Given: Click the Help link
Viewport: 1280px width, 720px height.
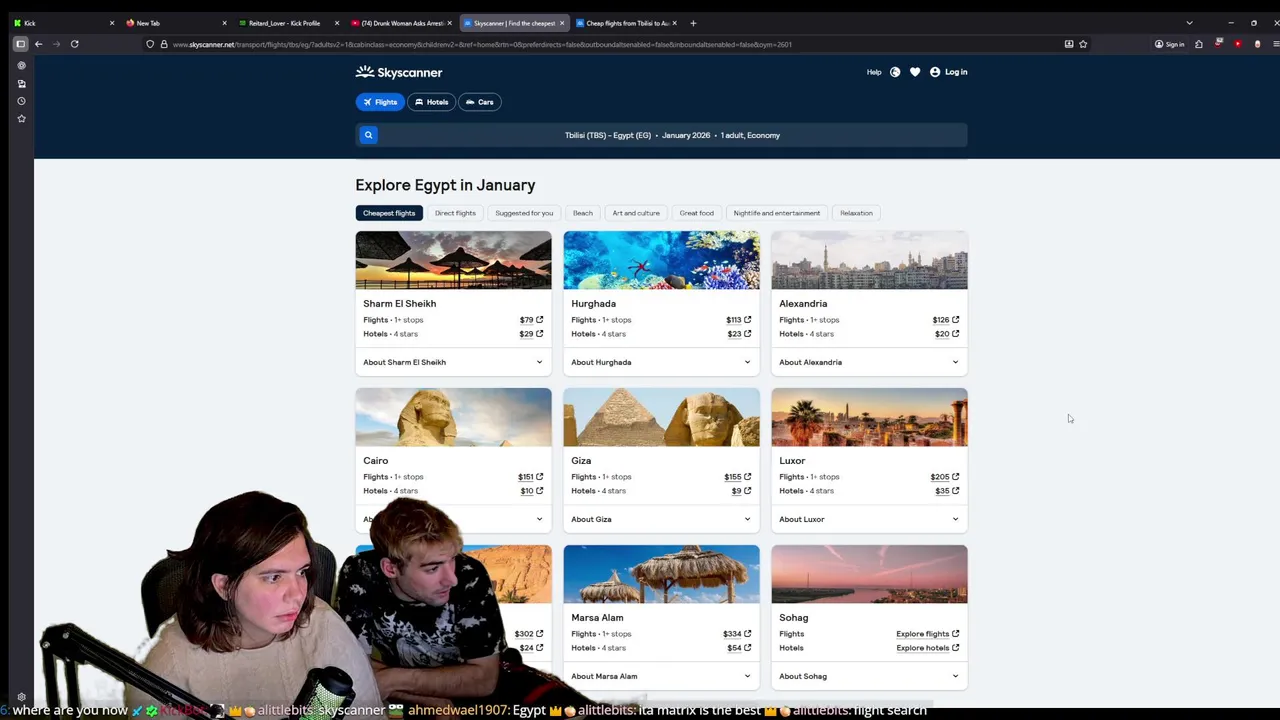Looking at the screenshot, I should click(874, 72).
